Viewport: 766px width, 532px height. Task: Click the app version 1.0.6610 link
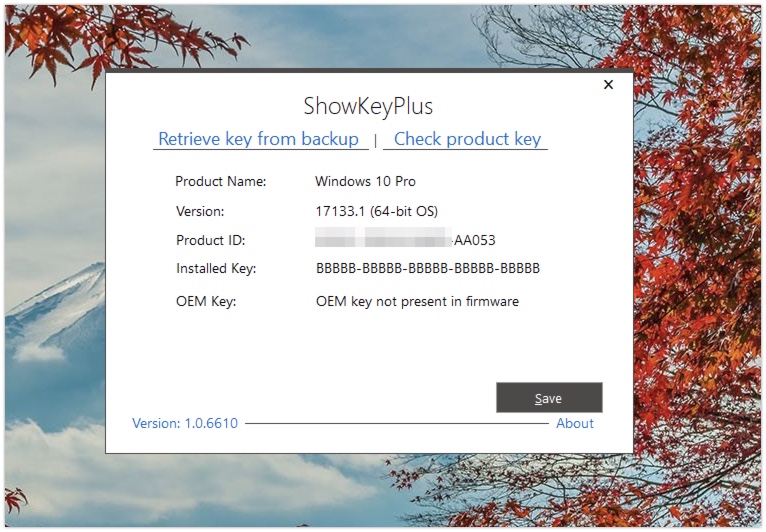pyautogui.click(x=185, y=423)
